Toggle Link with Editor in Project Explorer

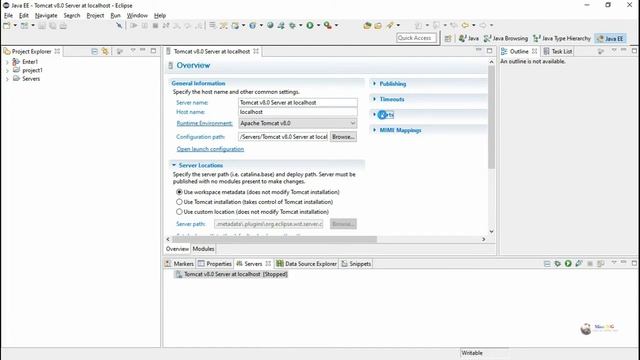tap(105, 51)
